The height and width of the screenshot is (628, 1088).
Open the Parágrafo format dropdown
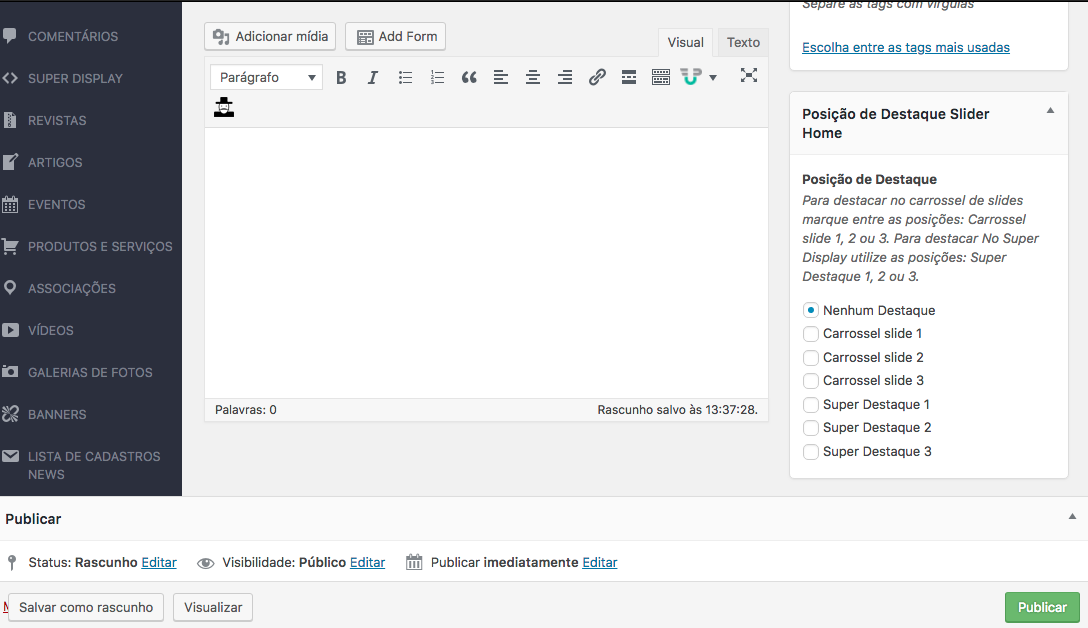click(266, 77)
